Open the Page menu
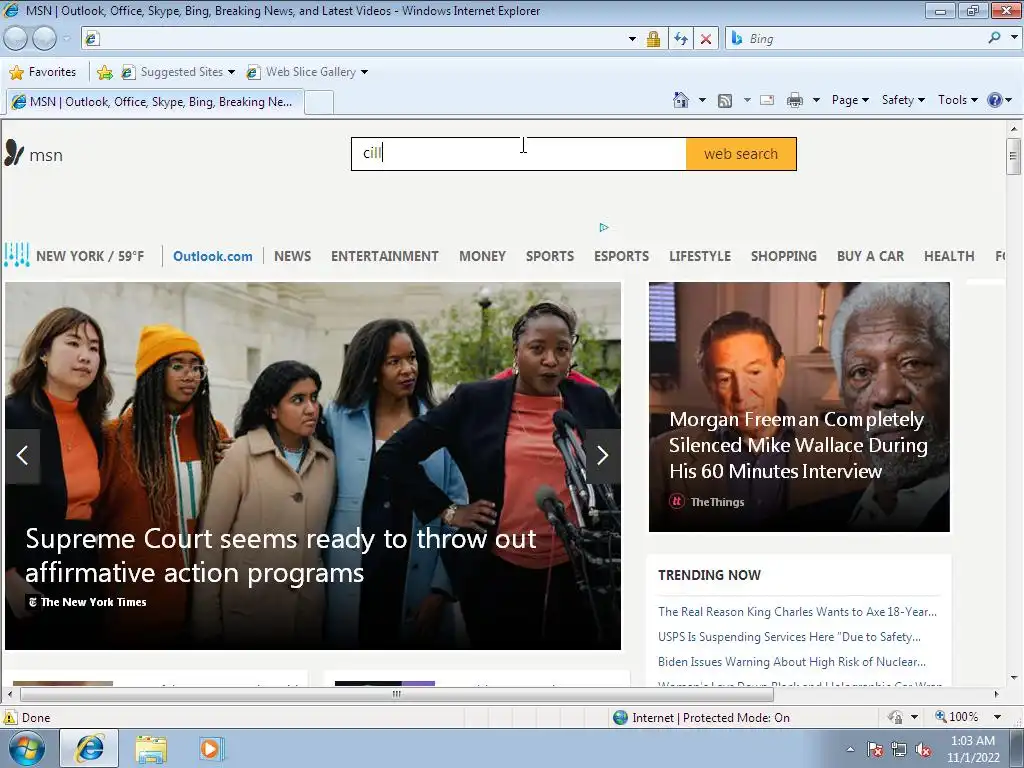1024x768 pixels. [850, 100]
